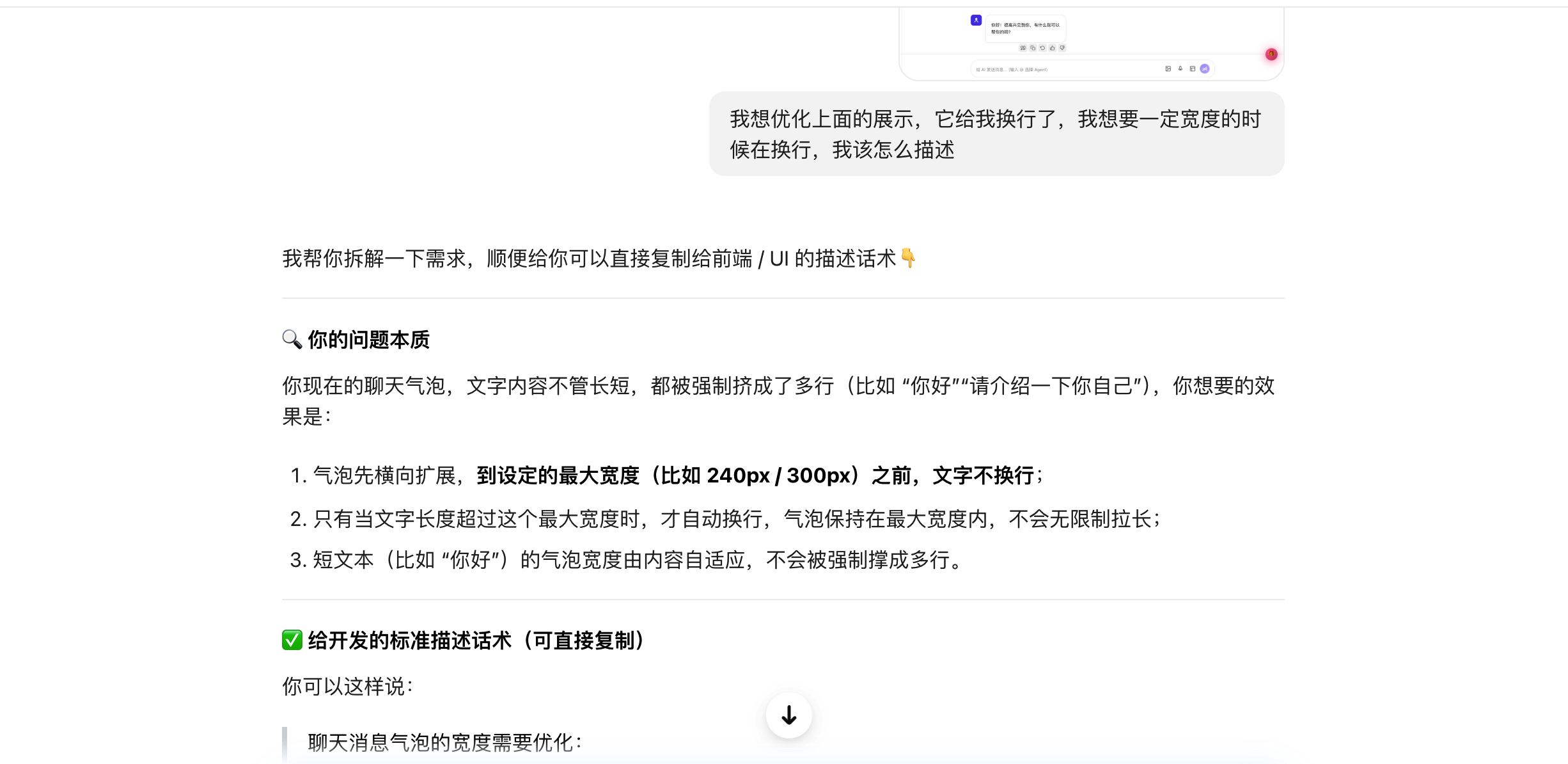This screenshot has width=1568, height=764.
Task: Click the purple send button in the screenshot
Action: point(1205,69)
